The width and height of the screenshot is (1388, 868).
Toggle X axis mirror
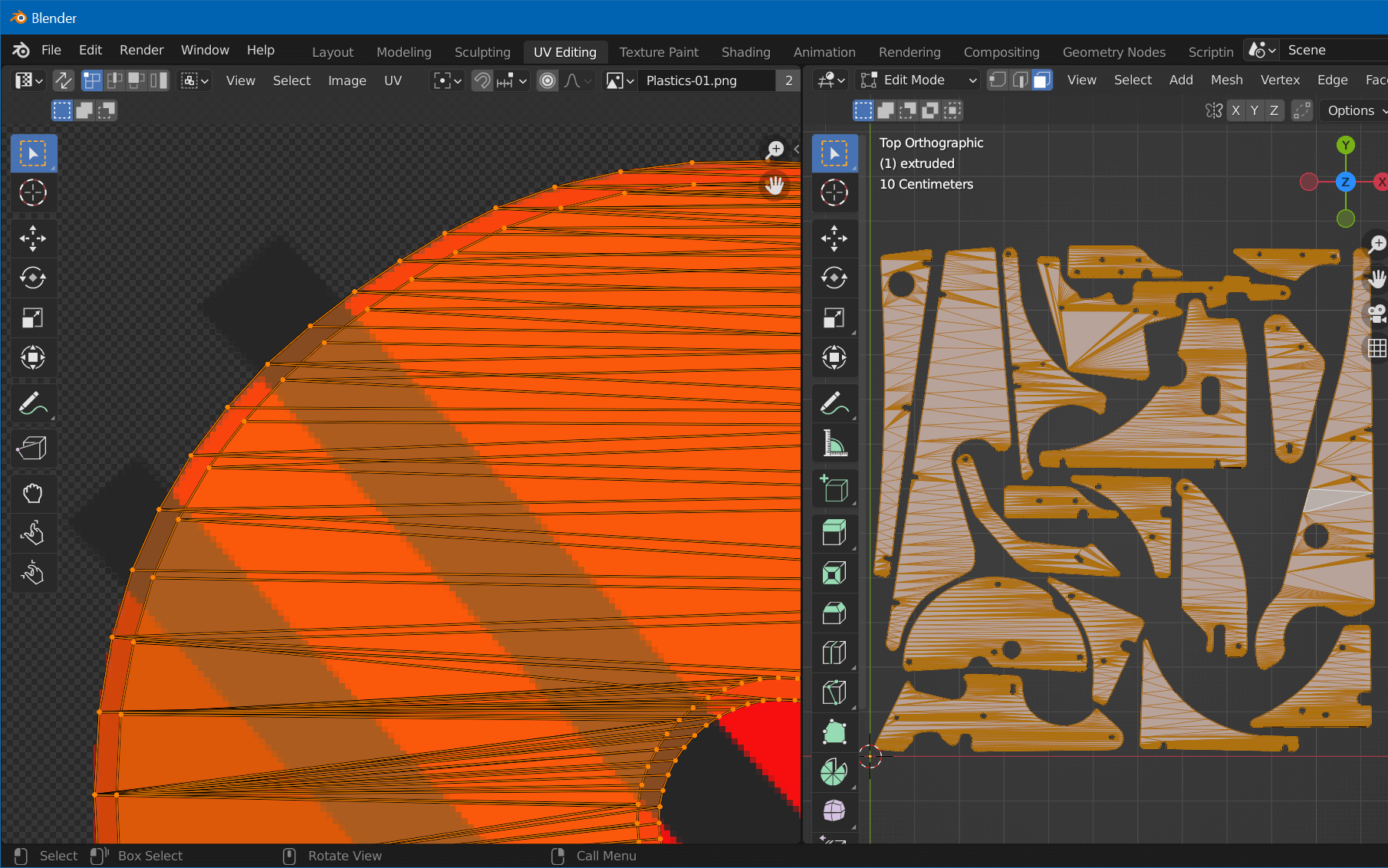(x=1235, y=110)
